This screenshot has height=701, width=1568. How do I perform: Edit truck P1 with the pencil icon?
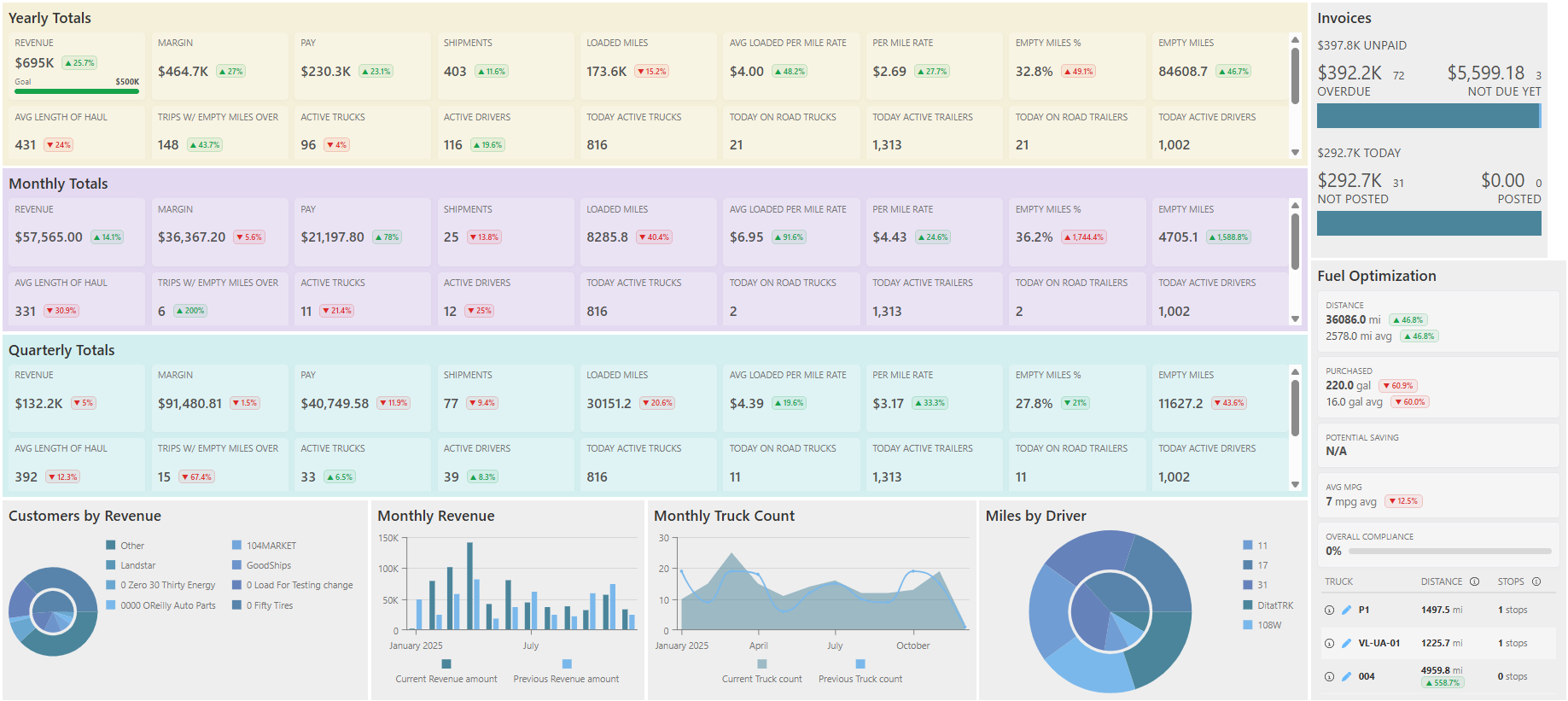point(1346,610)
